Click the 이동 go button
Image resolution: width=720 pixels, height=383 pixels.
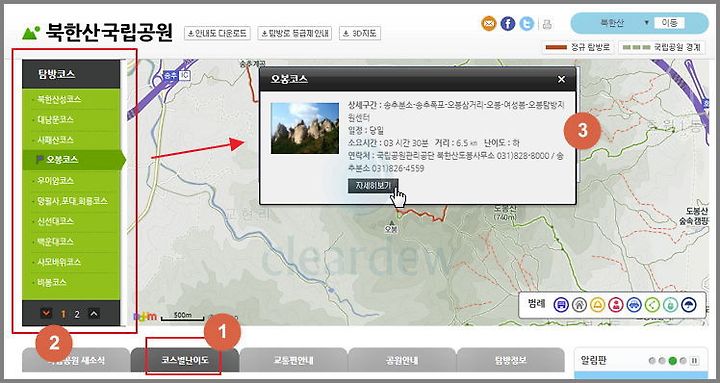click(669, 23)
